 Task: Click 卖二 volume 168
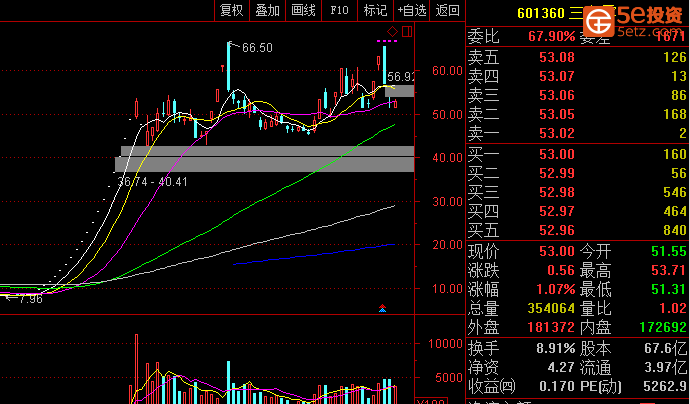pos(675,114)
